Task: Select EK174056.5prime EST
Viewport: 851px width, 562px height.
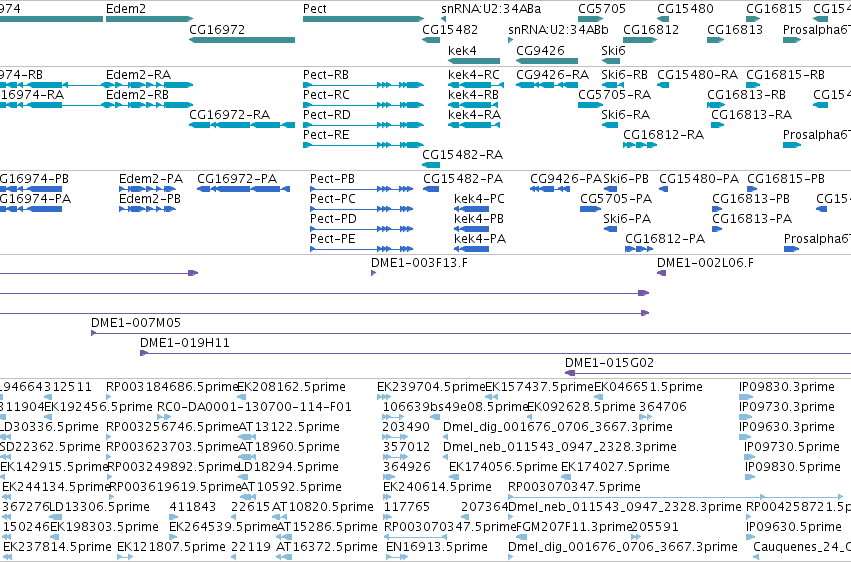Action: tap(454, 477)
